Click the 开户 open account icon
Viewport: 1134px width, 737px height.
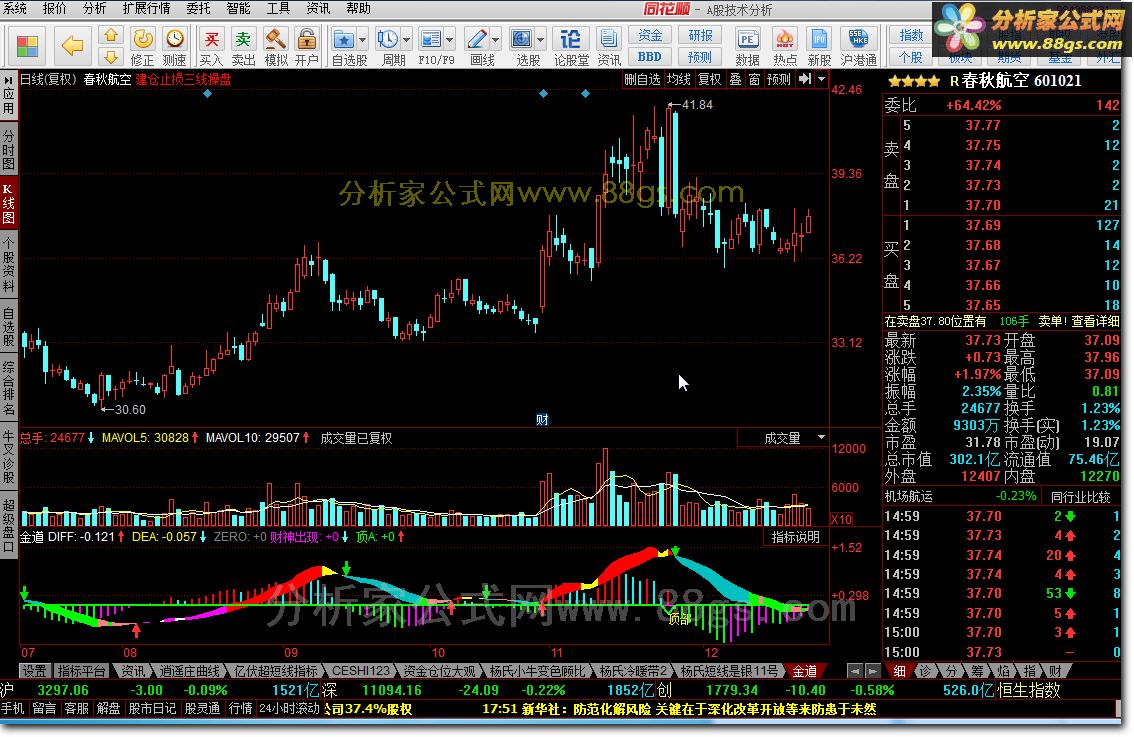[307, 47]
